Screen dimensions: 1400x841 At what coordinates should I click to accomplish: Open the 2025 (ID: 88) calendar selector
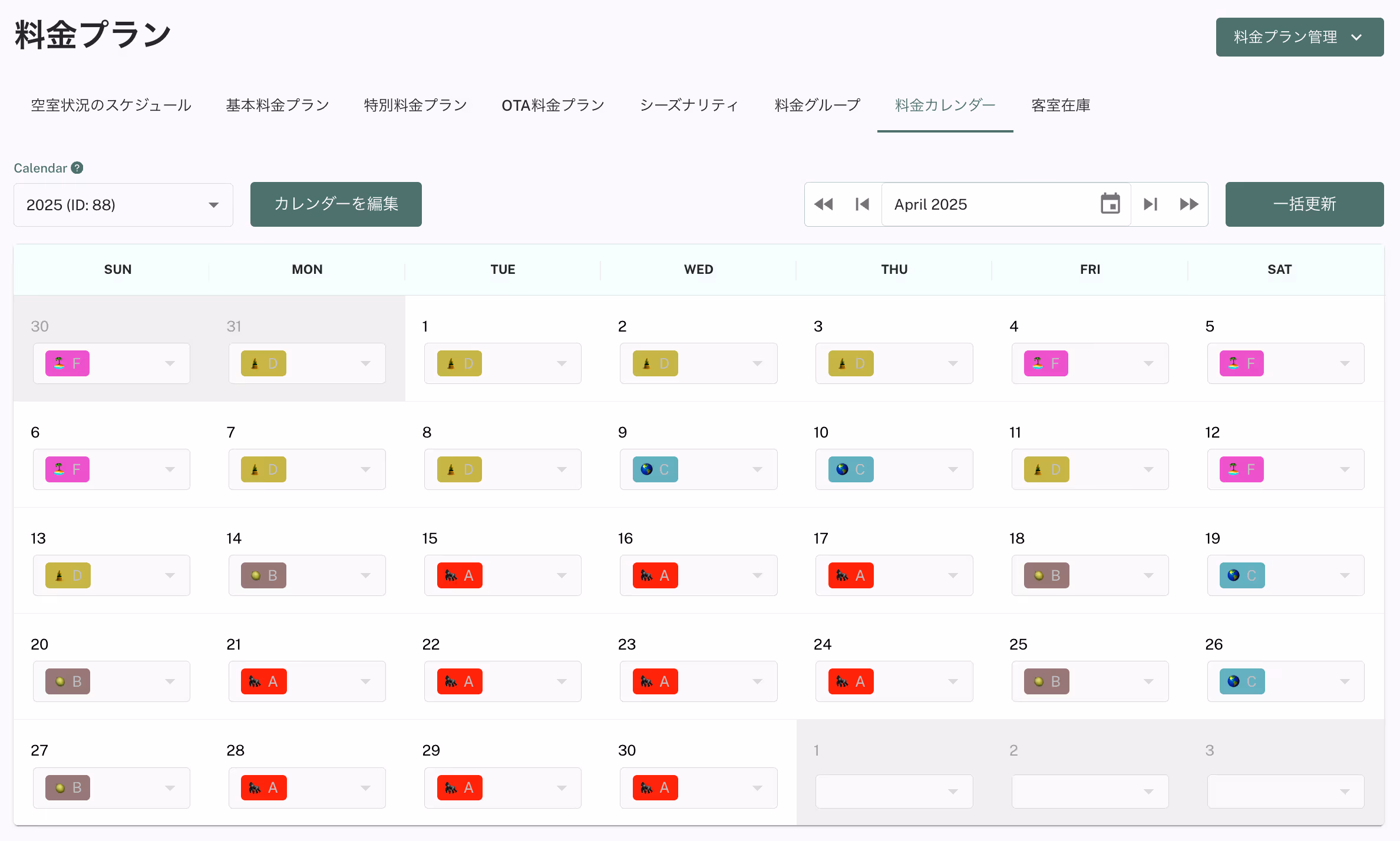click(123, 205)
